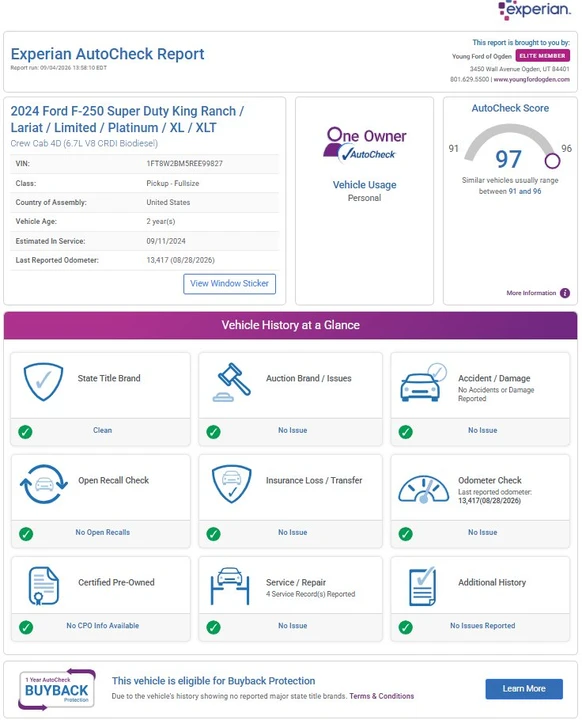Open the Terms & Conditions link

click(x=381, y=696)
